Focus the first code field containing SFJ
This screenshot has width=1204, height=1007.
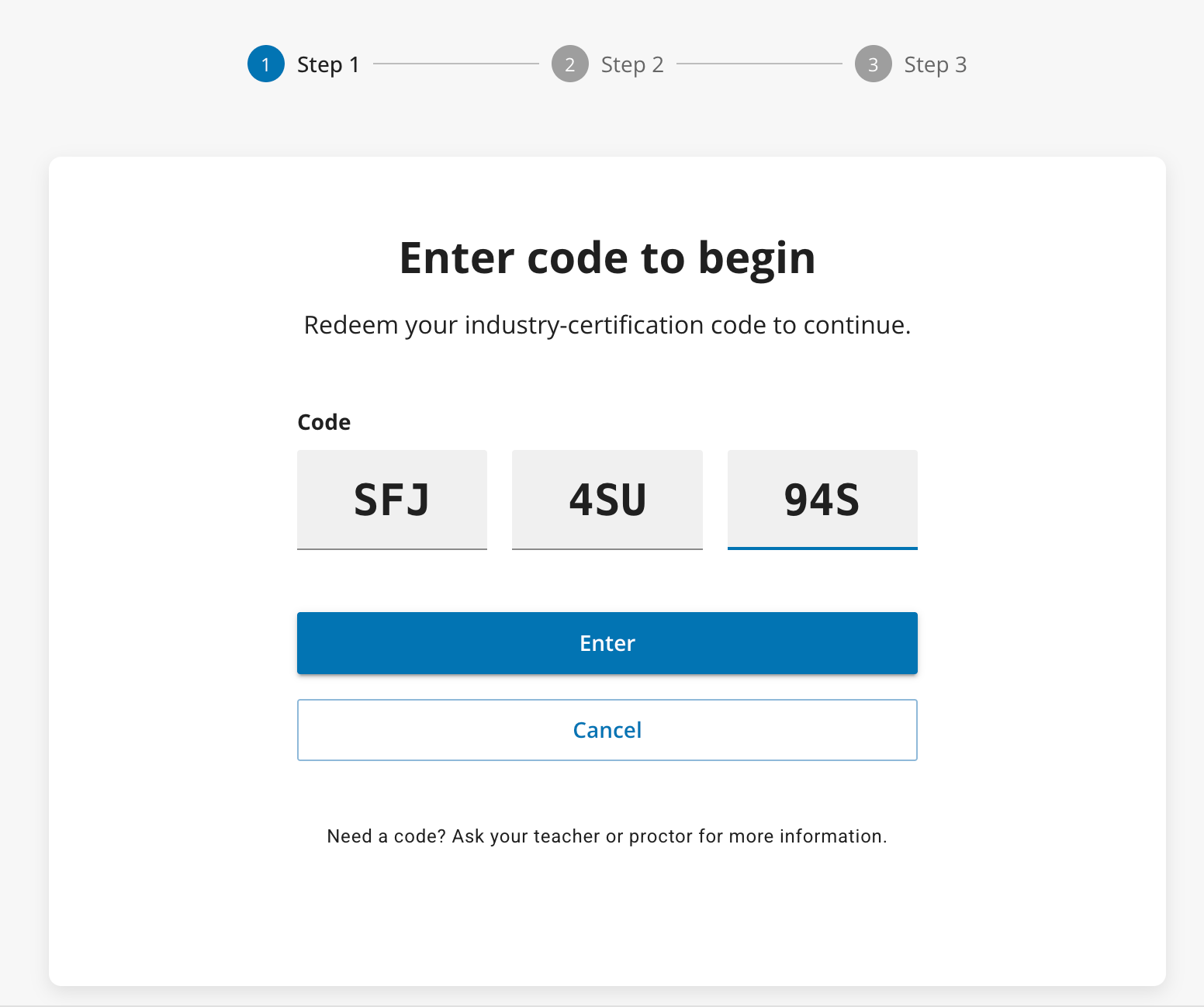[392, 499]
